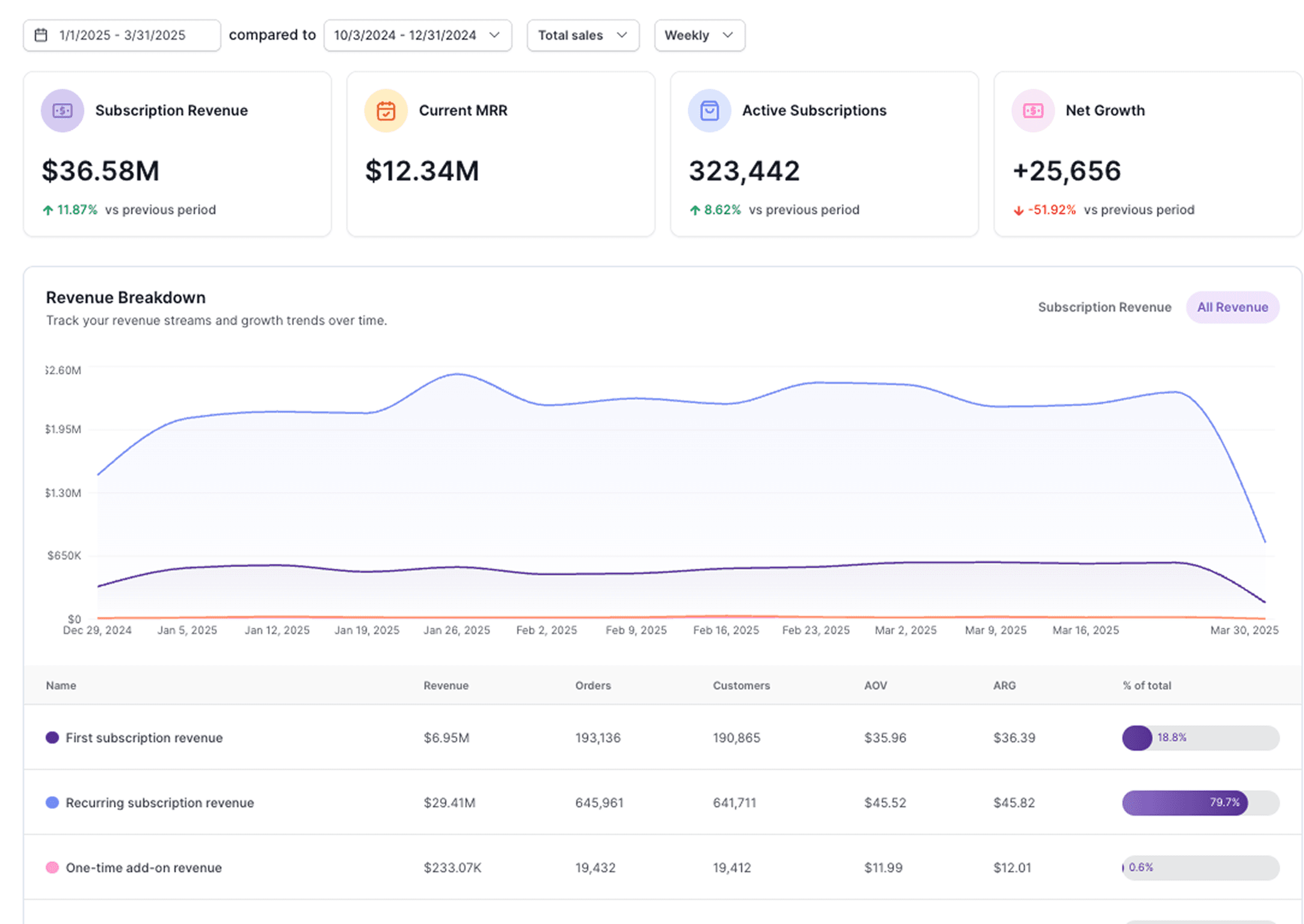Click the Current MRR calendar icon
1304x924 pixels.
386,111
